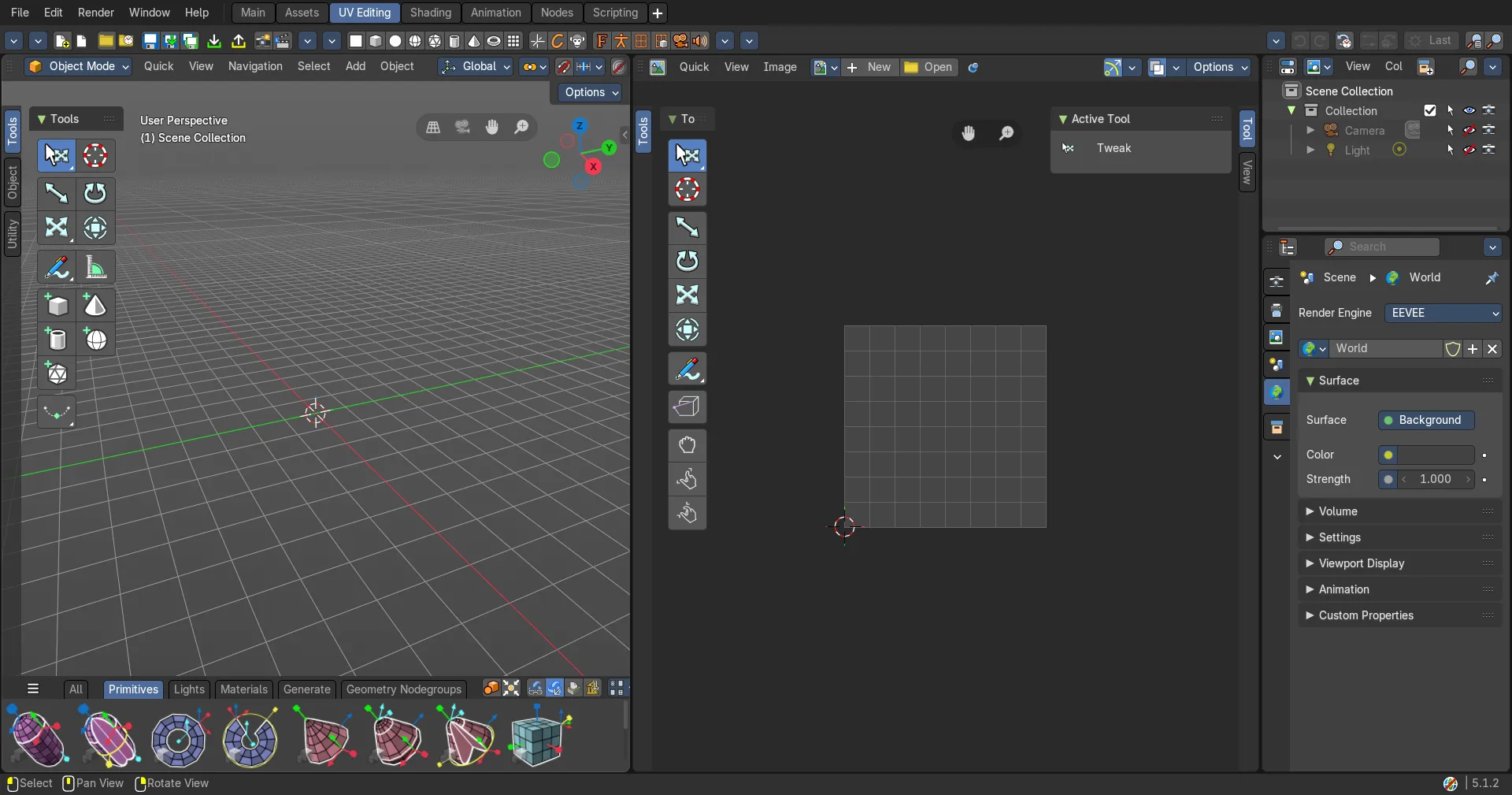Viewport: 1512px width, 795px height.
Task: Click the Open image button
Action: [x=928, y=67]
